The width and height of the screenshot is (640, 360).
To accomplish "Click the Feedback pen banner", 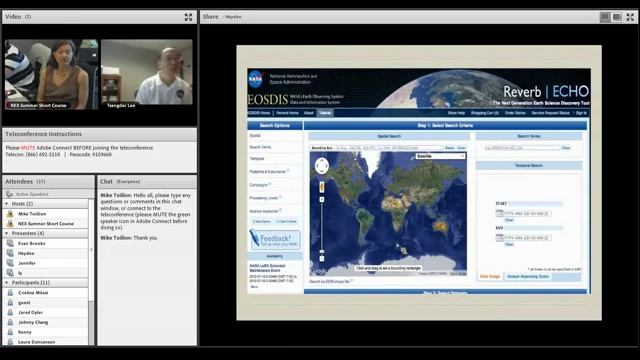I will pos(275,240).
